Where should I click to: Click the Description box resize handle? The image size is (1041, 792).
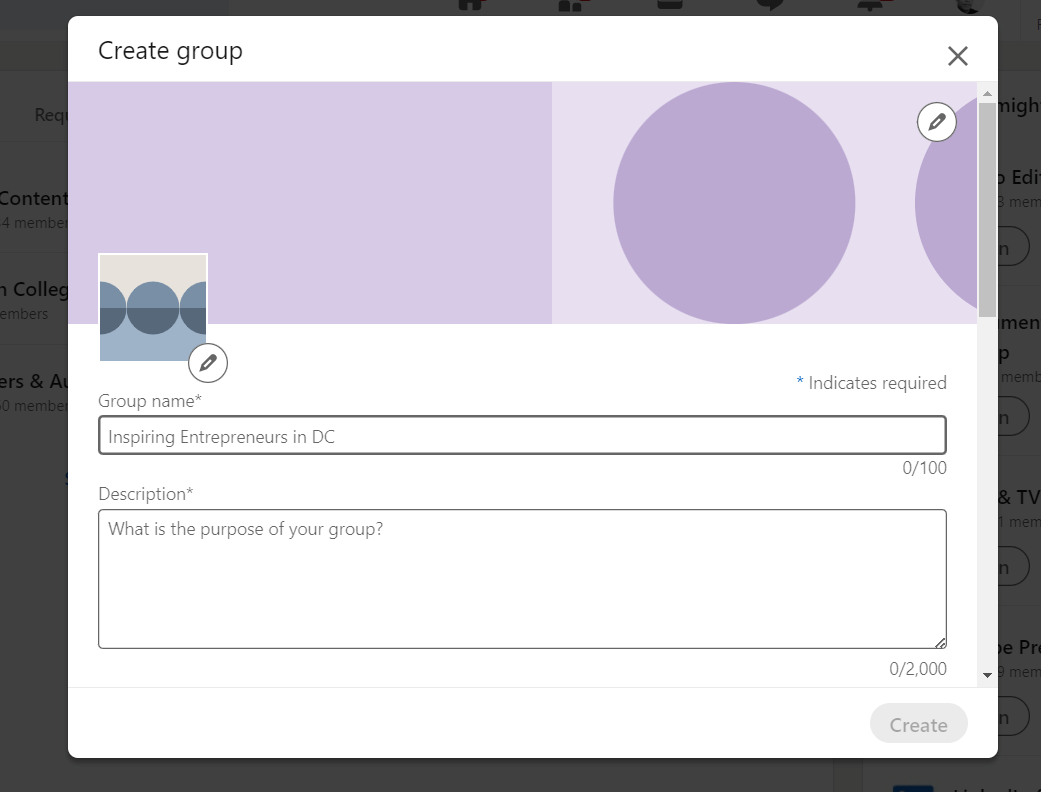(940, 643)
